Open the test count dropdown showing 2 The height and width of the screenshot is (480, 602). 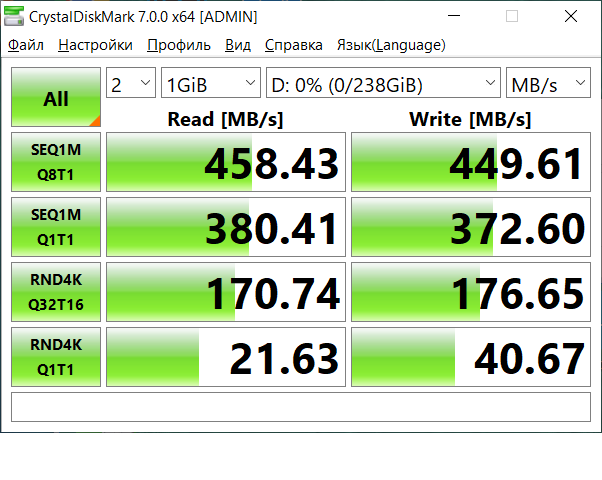pyautogui.click(x=132, y=85)
